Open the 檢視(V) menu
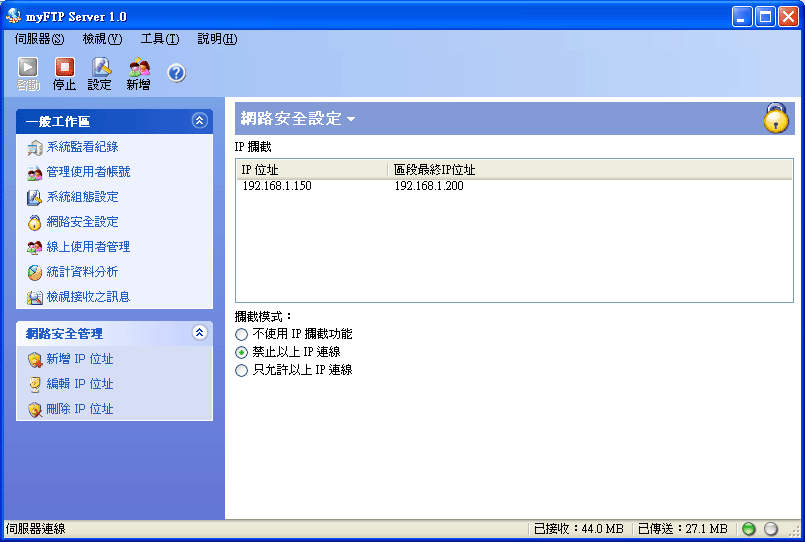 pos(102,39)
